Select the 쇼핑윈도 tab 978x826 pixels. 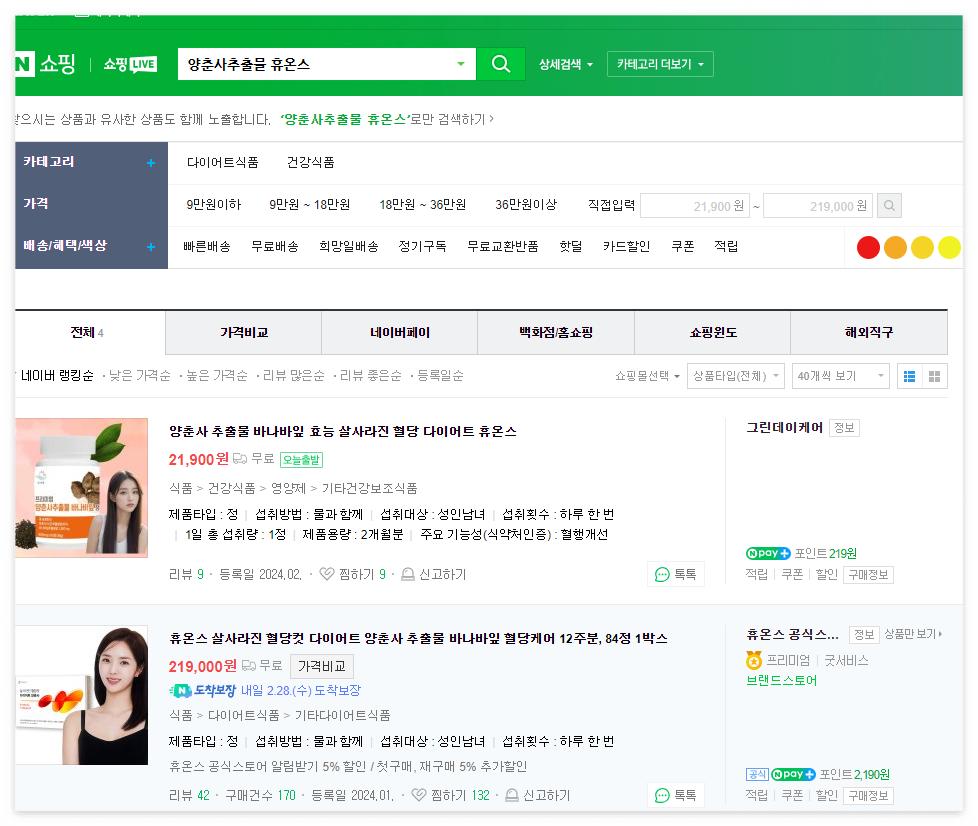tap(713, 333)
